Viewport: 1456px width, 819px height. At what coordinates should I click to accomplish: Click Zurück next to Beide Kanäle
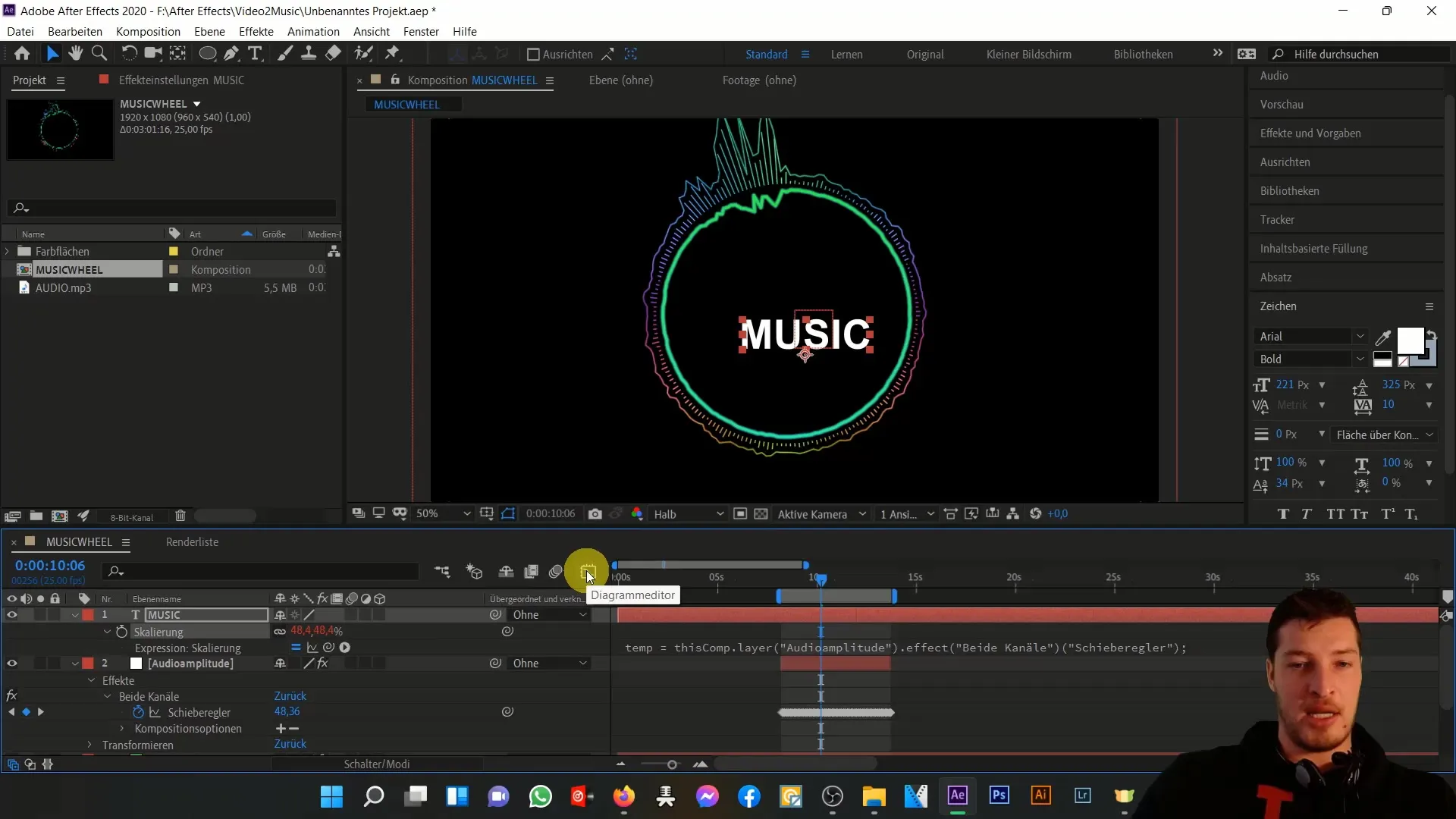[290, 696]
